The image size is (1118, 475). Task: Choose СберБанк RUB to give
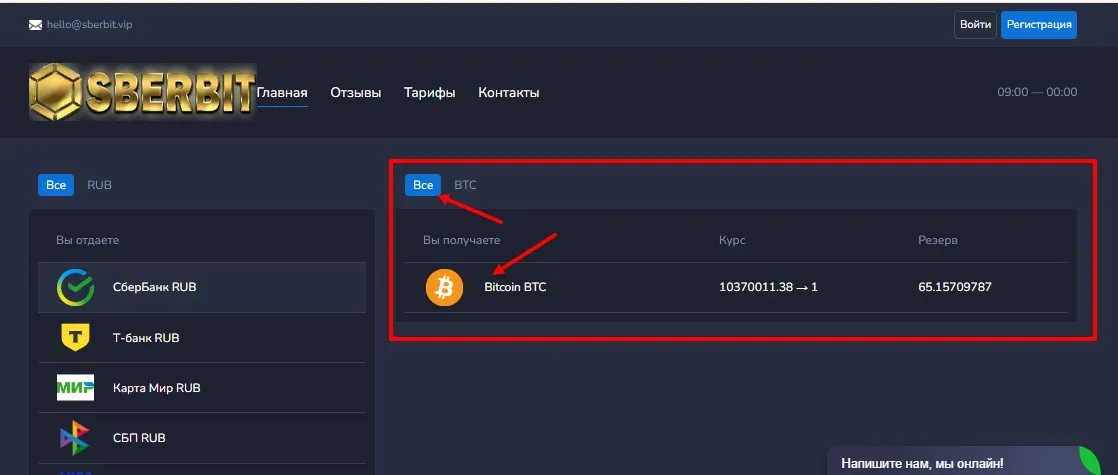click(x=202, y=287)
